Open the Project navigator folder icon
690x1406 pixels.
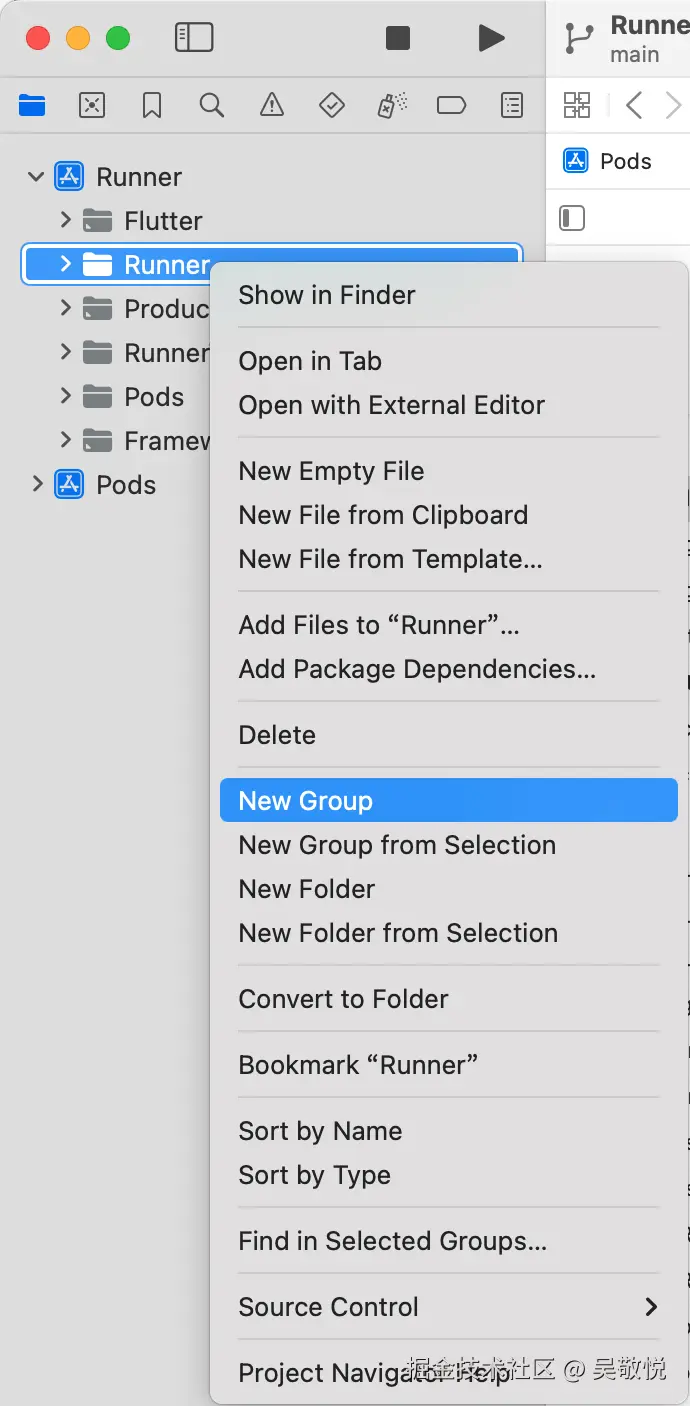32,105
